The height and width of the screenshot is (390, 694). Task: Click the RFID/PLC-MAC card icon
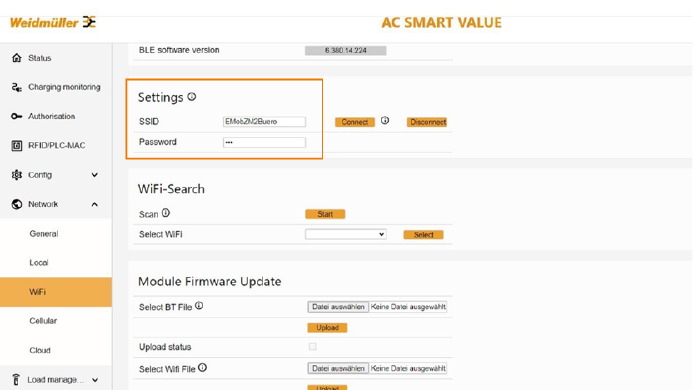(17, 146)
